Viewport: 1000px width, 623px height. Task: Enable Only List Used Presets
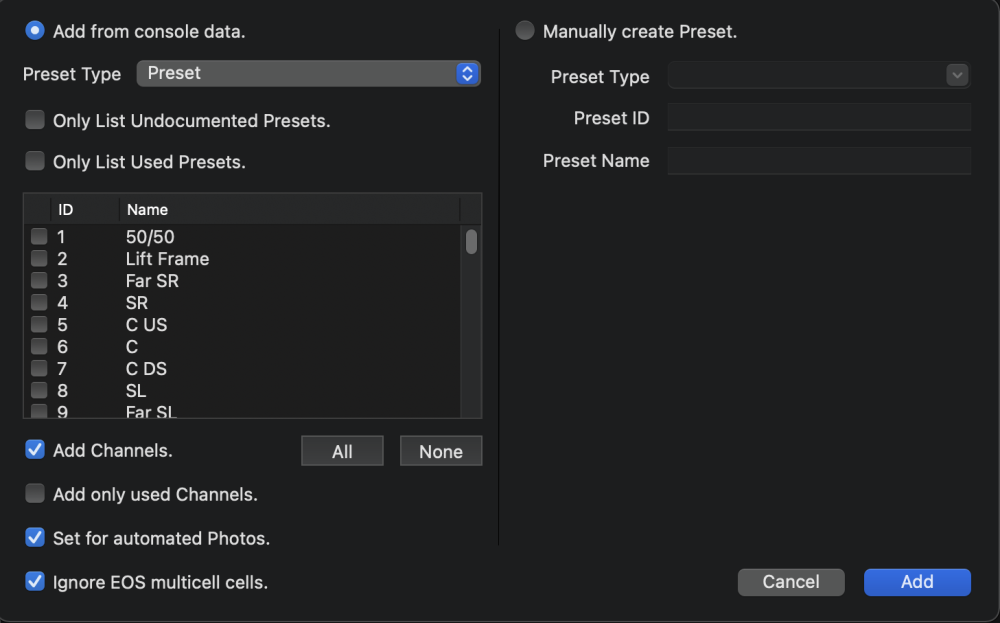[35, 161]
